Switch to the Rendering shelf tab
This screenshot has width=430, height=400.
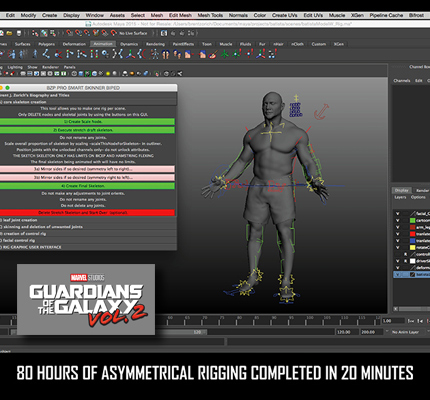point(155,44)
